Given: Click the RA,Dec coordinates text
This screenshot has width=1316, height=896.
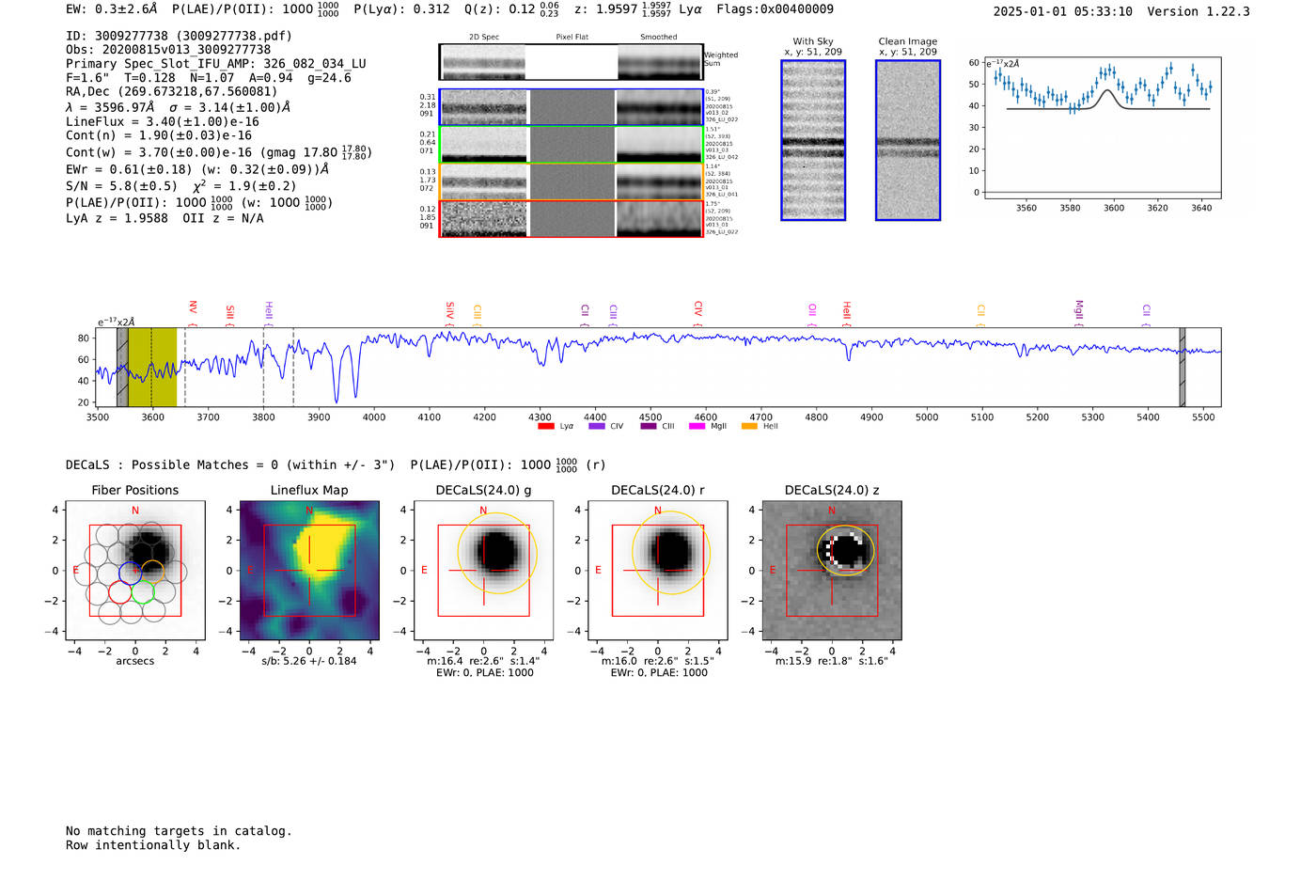Looking at the screenshot, I should coord(172,92).
